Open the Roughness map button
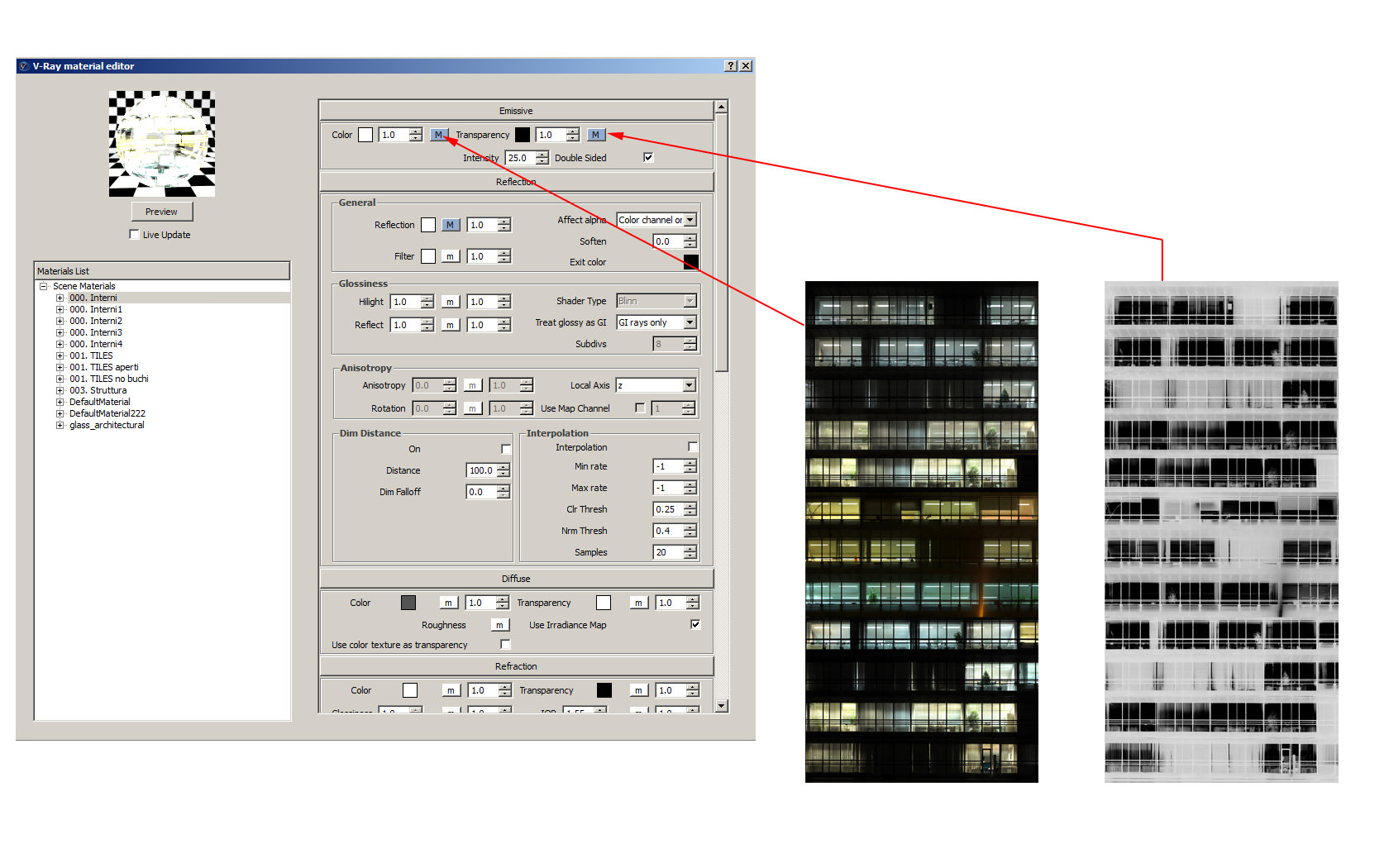The height and width of the screenshot is (868, 1389). pos(499,625)
